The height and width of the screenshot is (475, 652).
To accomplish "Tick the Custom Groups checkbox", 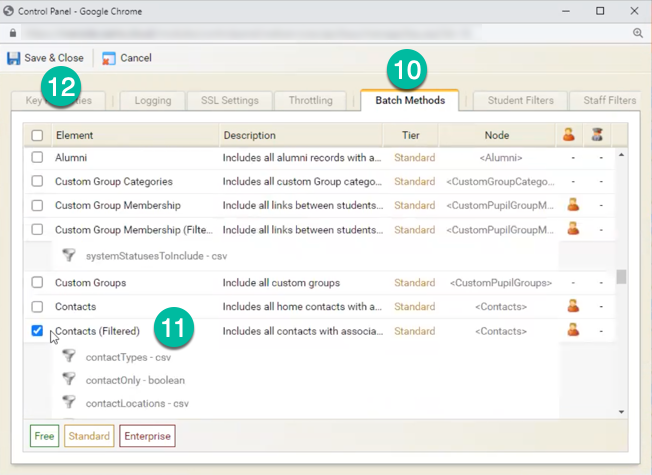I will tap(37, 283).
